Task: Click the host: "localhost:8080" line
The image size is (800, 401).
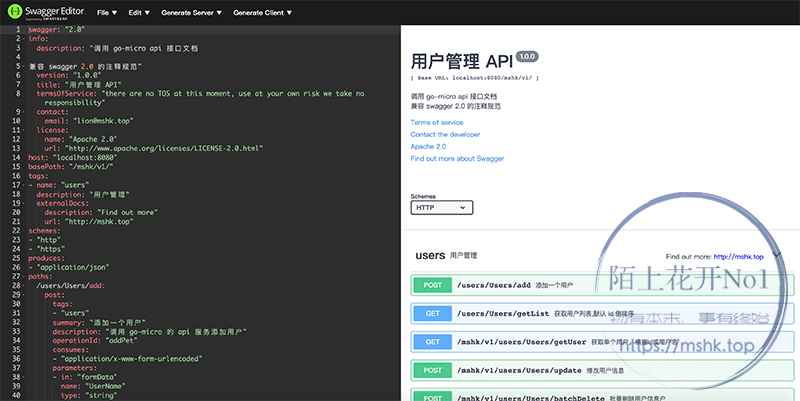Action: click(72, 158)
